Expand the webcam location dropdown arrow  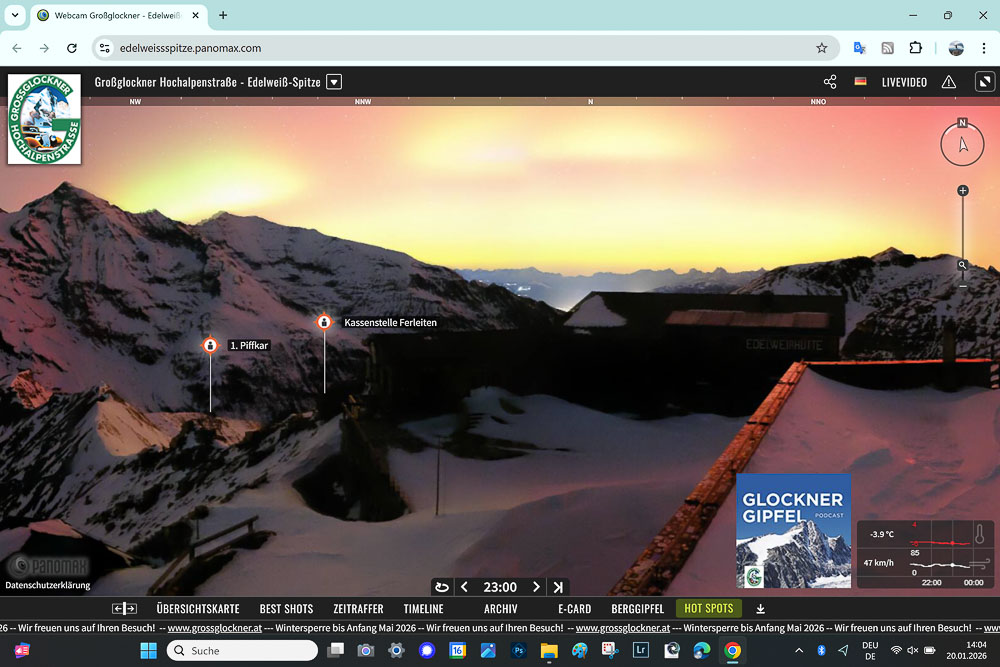(x=335, y=82)
